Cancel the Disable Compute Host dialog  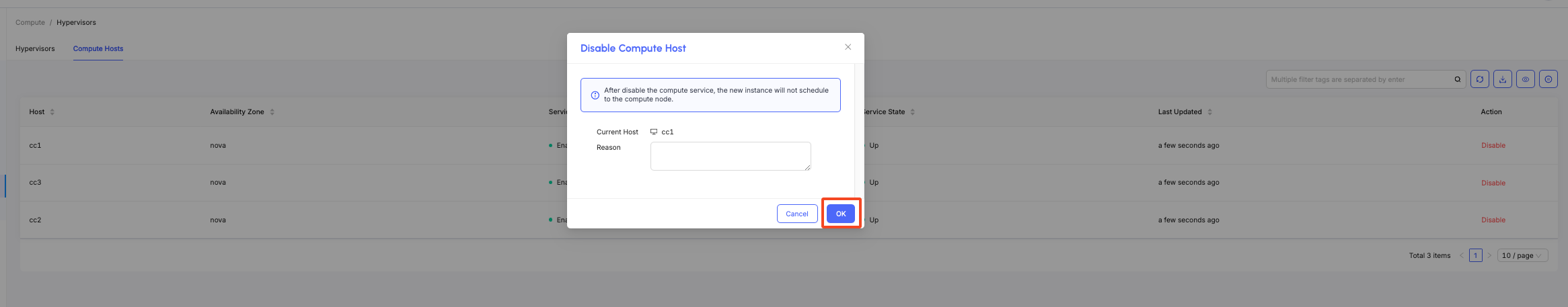coord(797,214)
